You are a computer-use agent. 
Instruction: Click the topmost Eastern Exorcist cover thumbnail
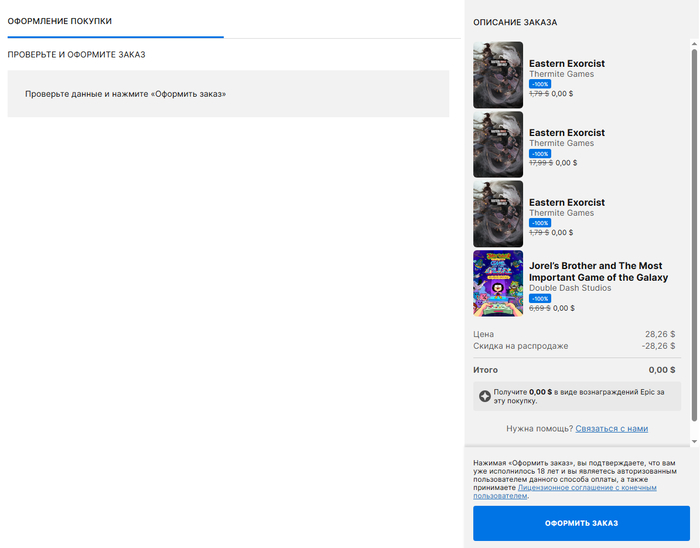(x=497, y=75)
